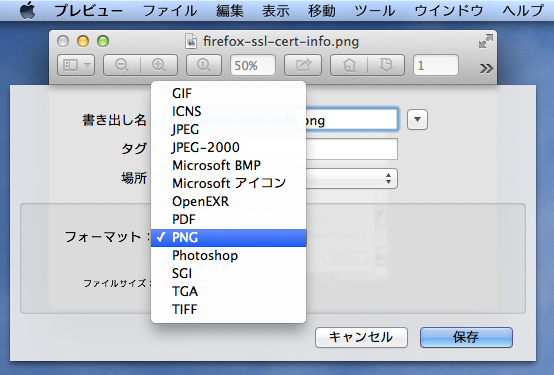Viewport: 554px width, 375px height.
Task: Choose ICNS from the format list
Action: [x=228, y=111]
